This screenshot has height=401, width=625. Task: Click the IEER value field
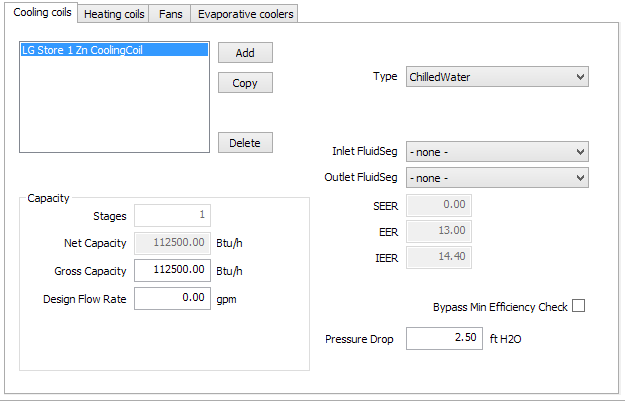tap(439, 257)
